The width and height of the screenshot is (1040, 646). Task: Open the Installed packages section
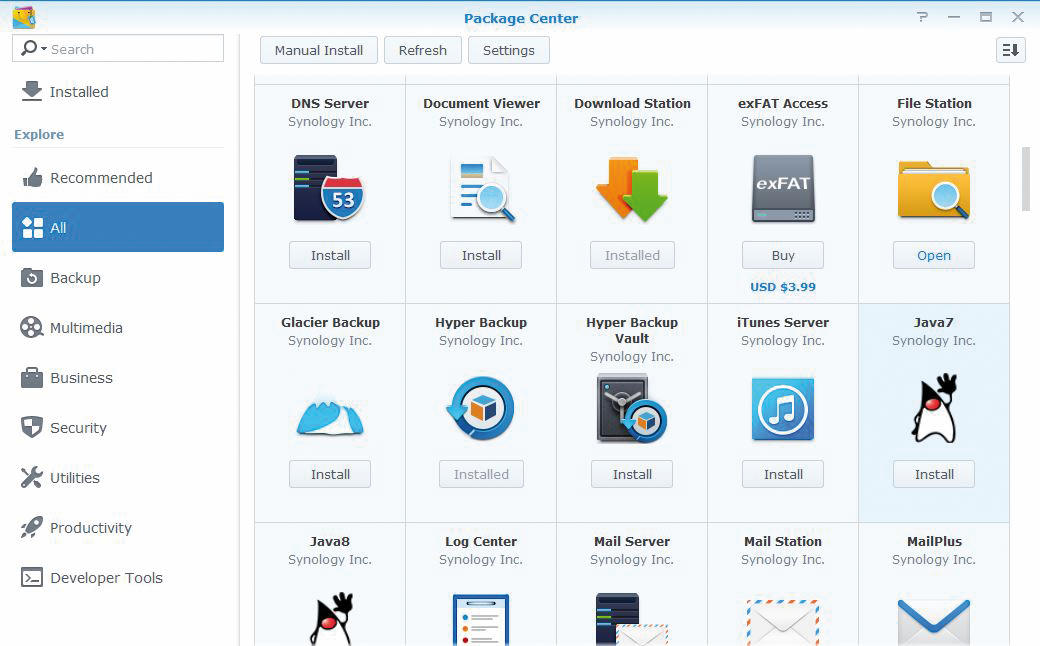coord(118,92)
